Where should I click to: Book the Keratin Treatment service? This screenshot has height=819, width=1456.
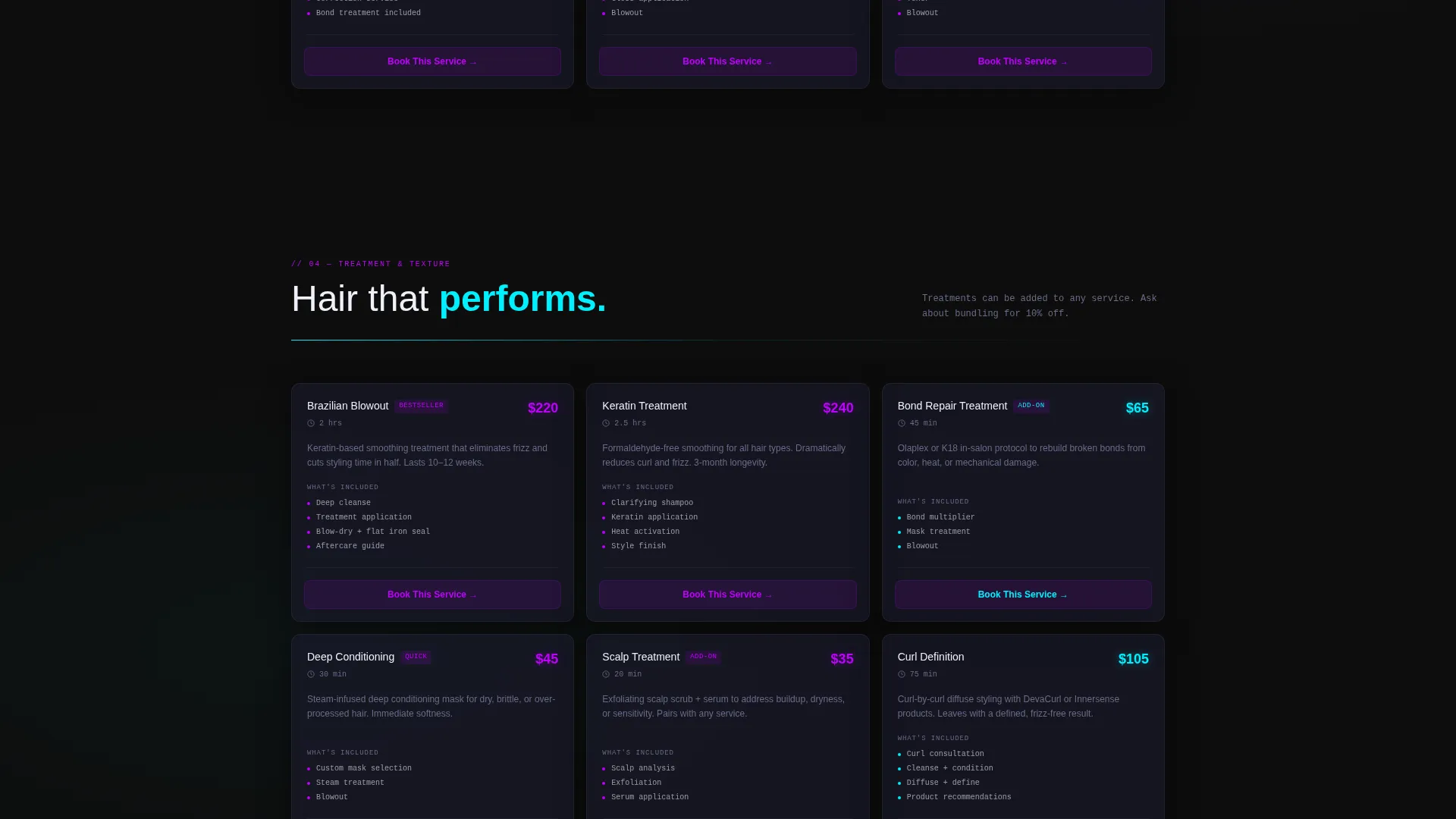[x=727, y=595]
